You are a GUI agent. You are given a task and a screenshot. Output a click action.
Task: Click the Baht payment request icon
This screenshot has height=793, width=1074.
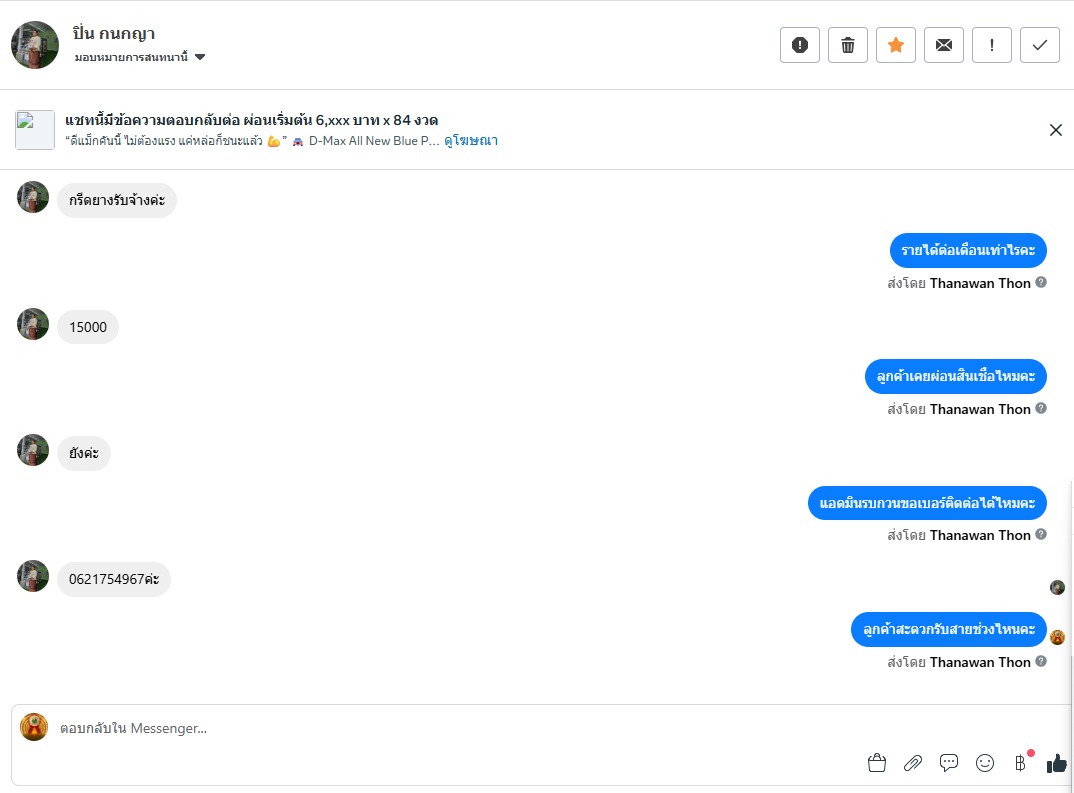pos(1020,763)
